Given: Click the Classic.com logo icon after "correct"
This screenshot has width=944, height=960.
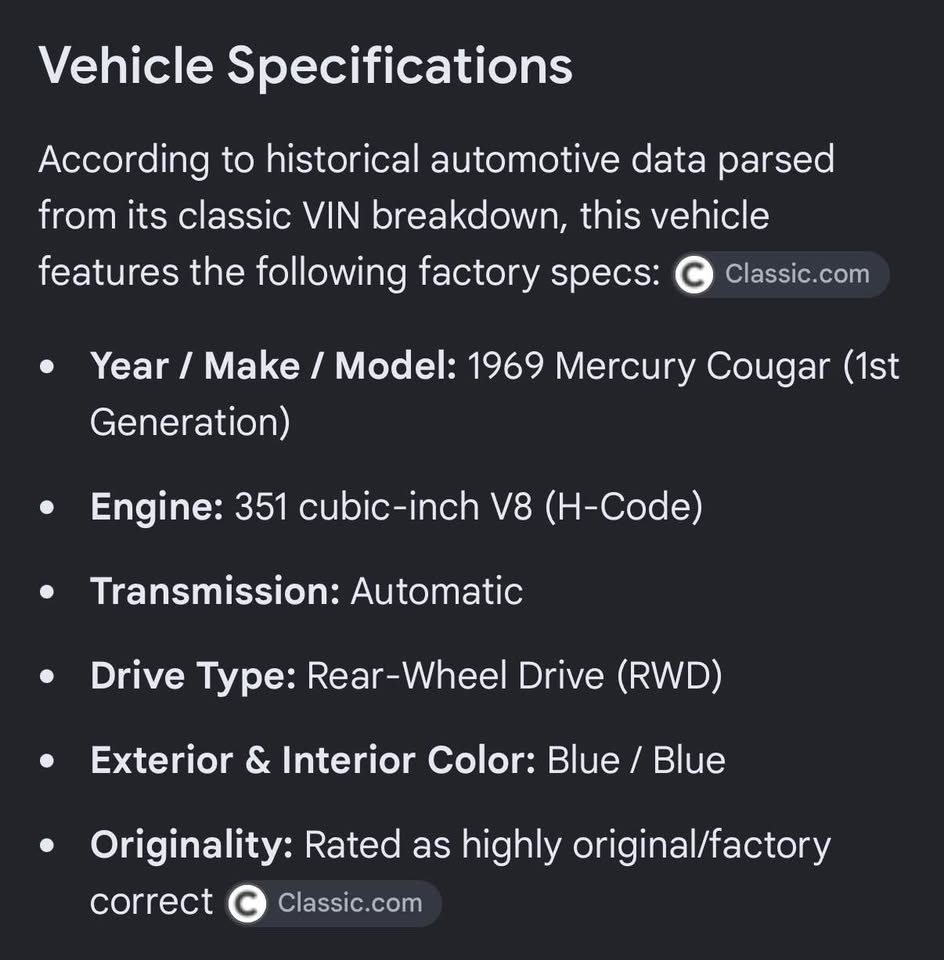Looking at the screenshot, I should [247, 903].
